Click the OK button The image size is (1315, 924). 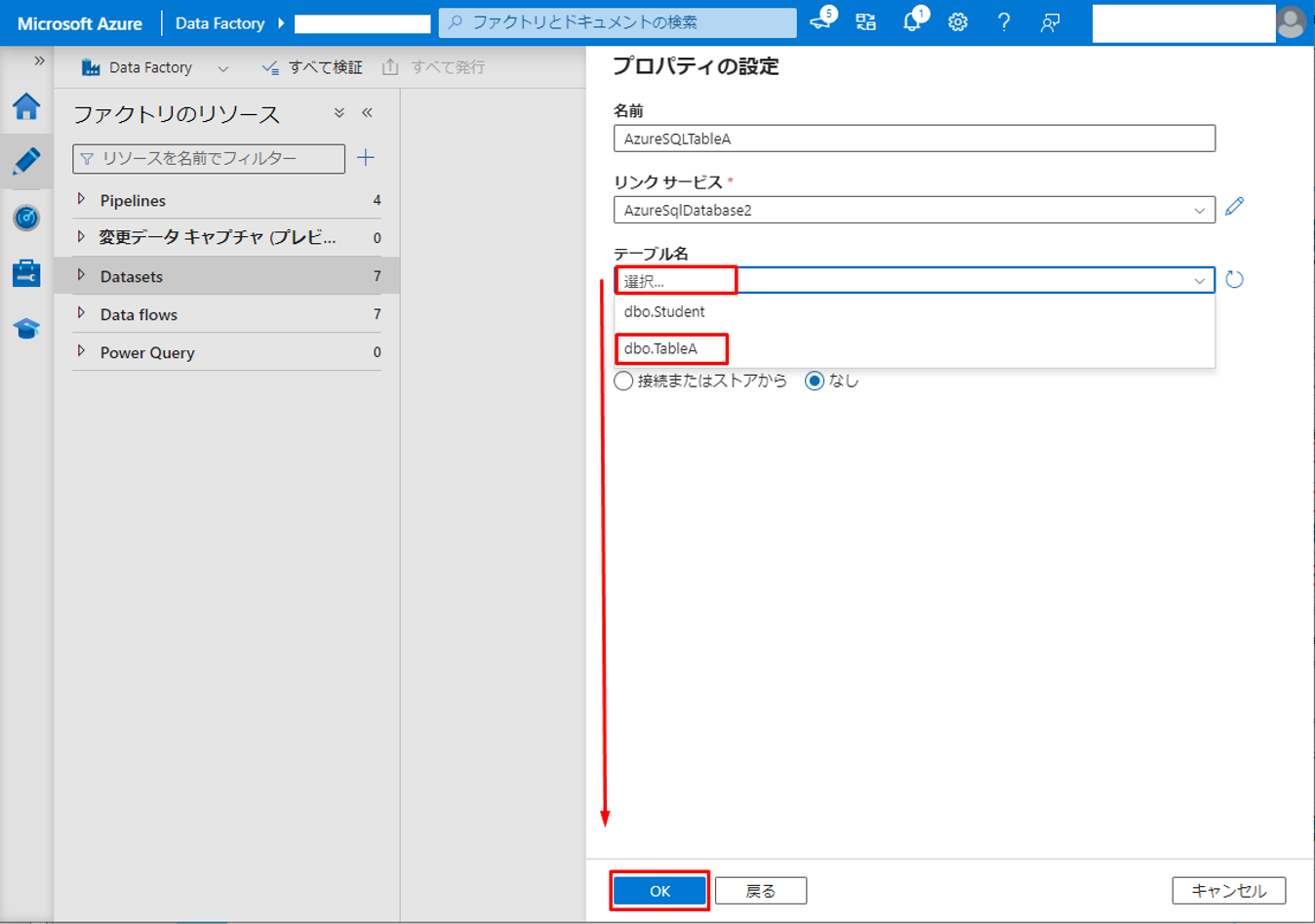(x=659, y=891)
